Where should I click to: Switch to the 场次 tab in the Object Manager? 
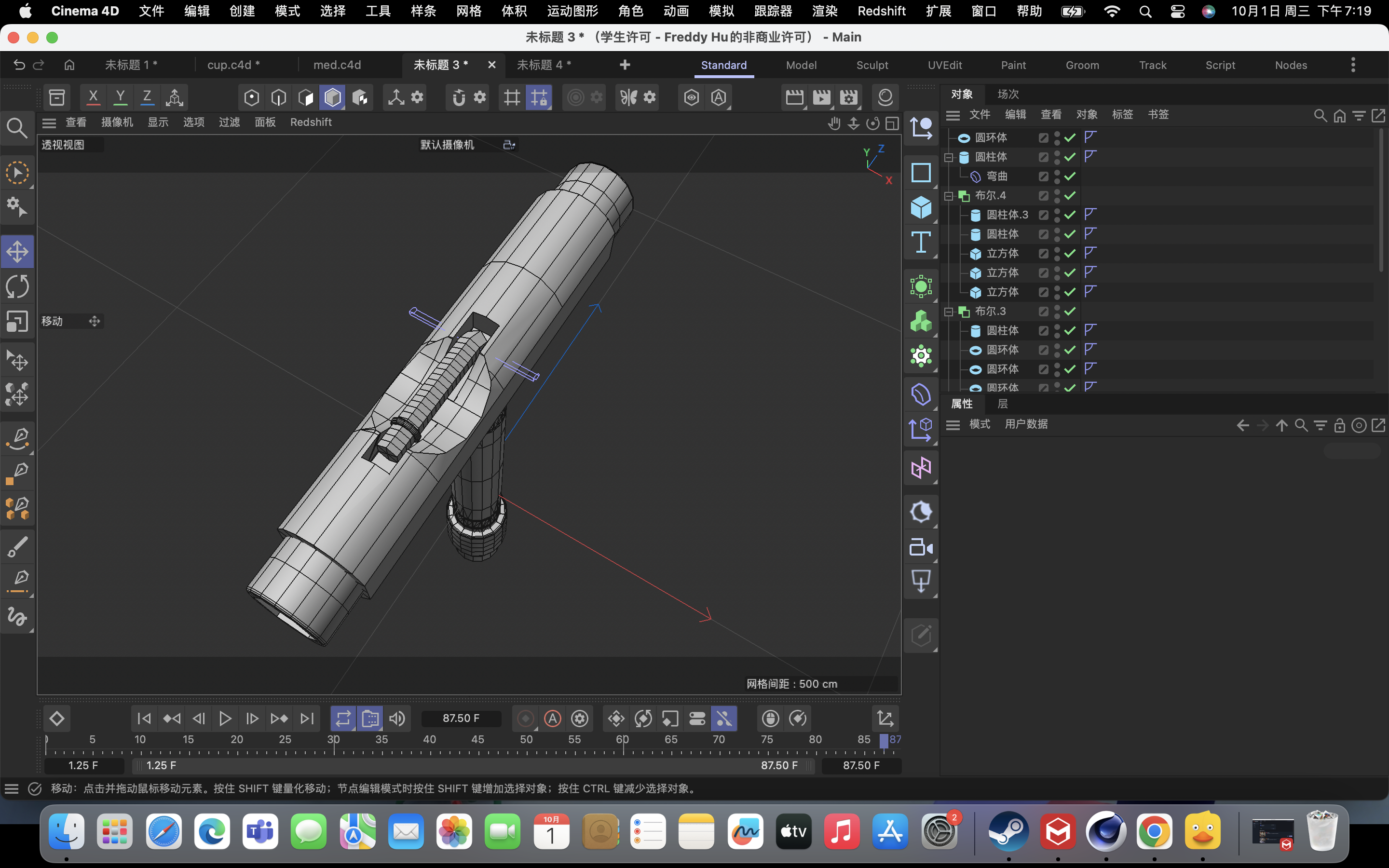point(1008,94)
